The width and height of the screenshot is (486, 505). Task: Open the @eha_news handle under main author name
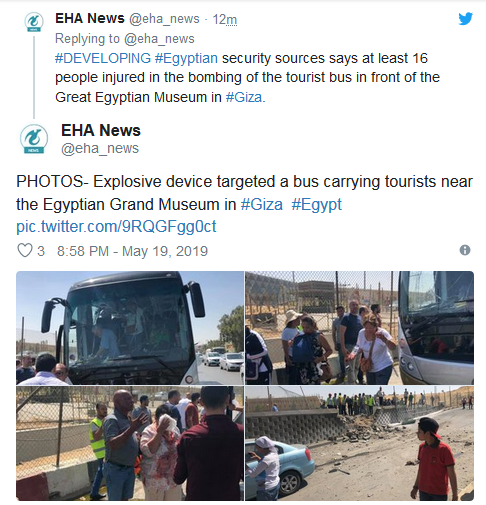click(x=100, y=148)
